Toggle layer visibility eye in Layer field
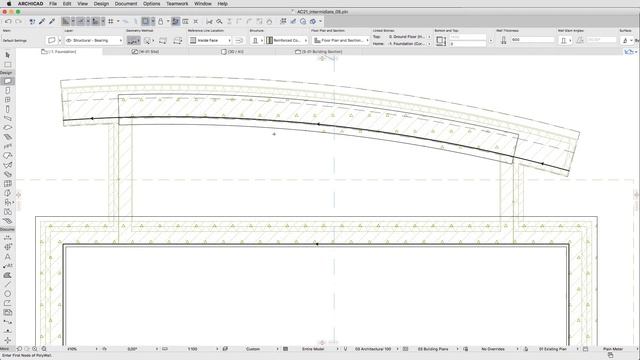The image size is (640, 360). [x=69, y=40]
